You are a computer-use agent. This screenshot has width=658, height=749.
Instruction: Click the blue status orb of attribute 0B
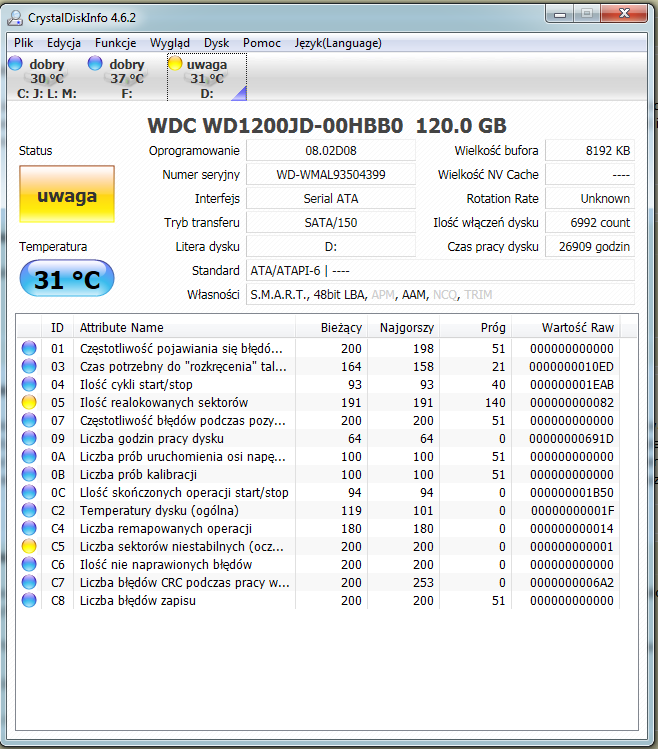[29, 474]
